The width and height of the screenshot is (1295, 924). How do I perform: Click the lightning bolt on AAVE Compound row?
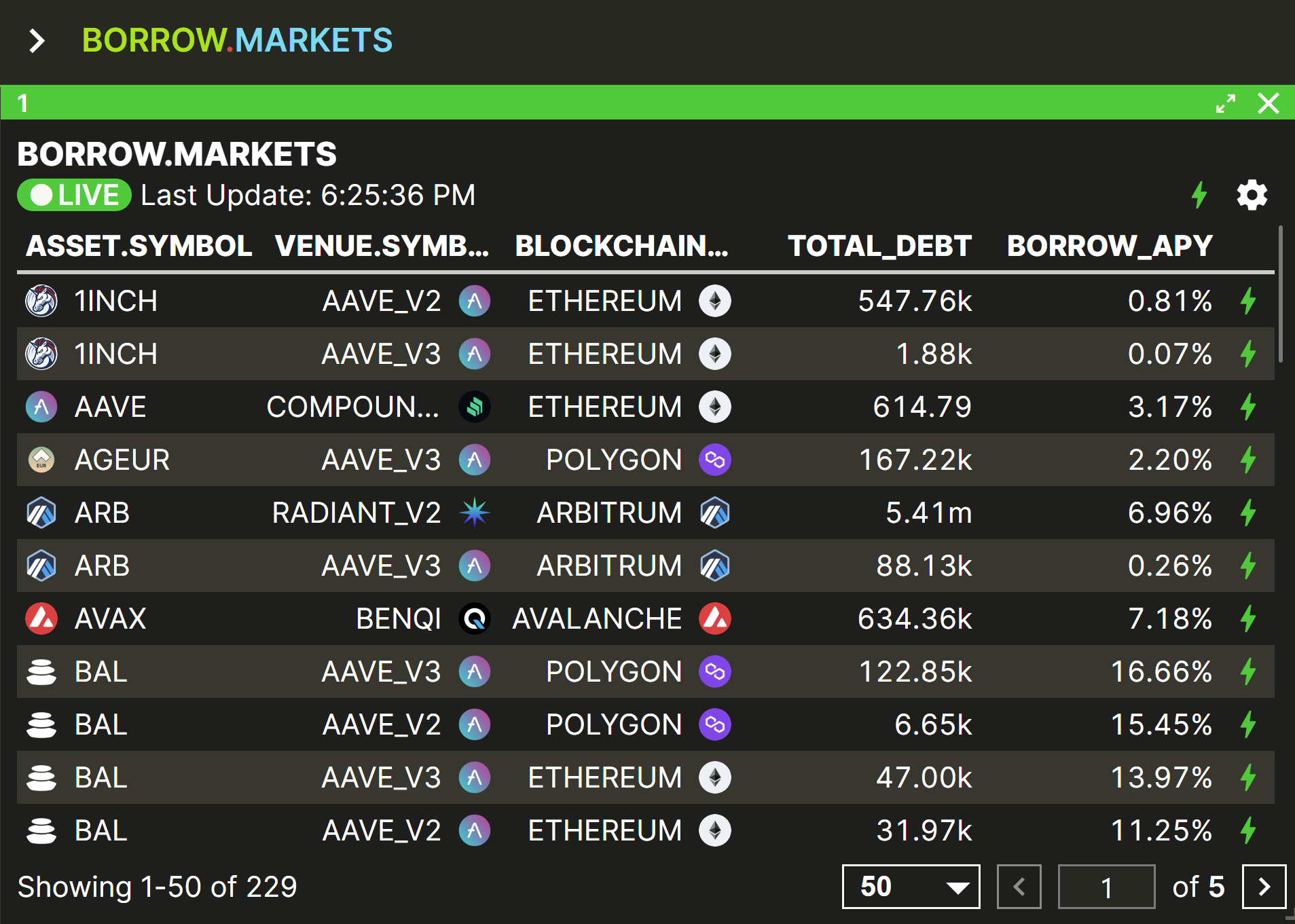coord(1248,407)
